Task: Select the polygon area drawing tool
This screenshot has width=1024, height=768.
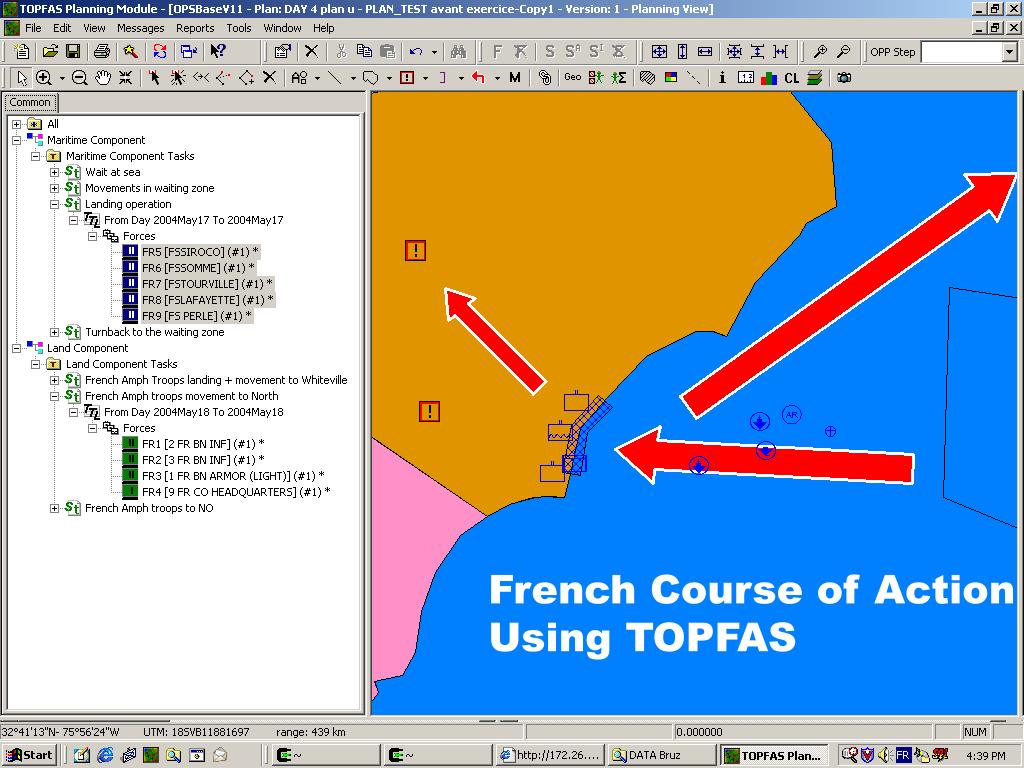Action: (x=370, y=78)
